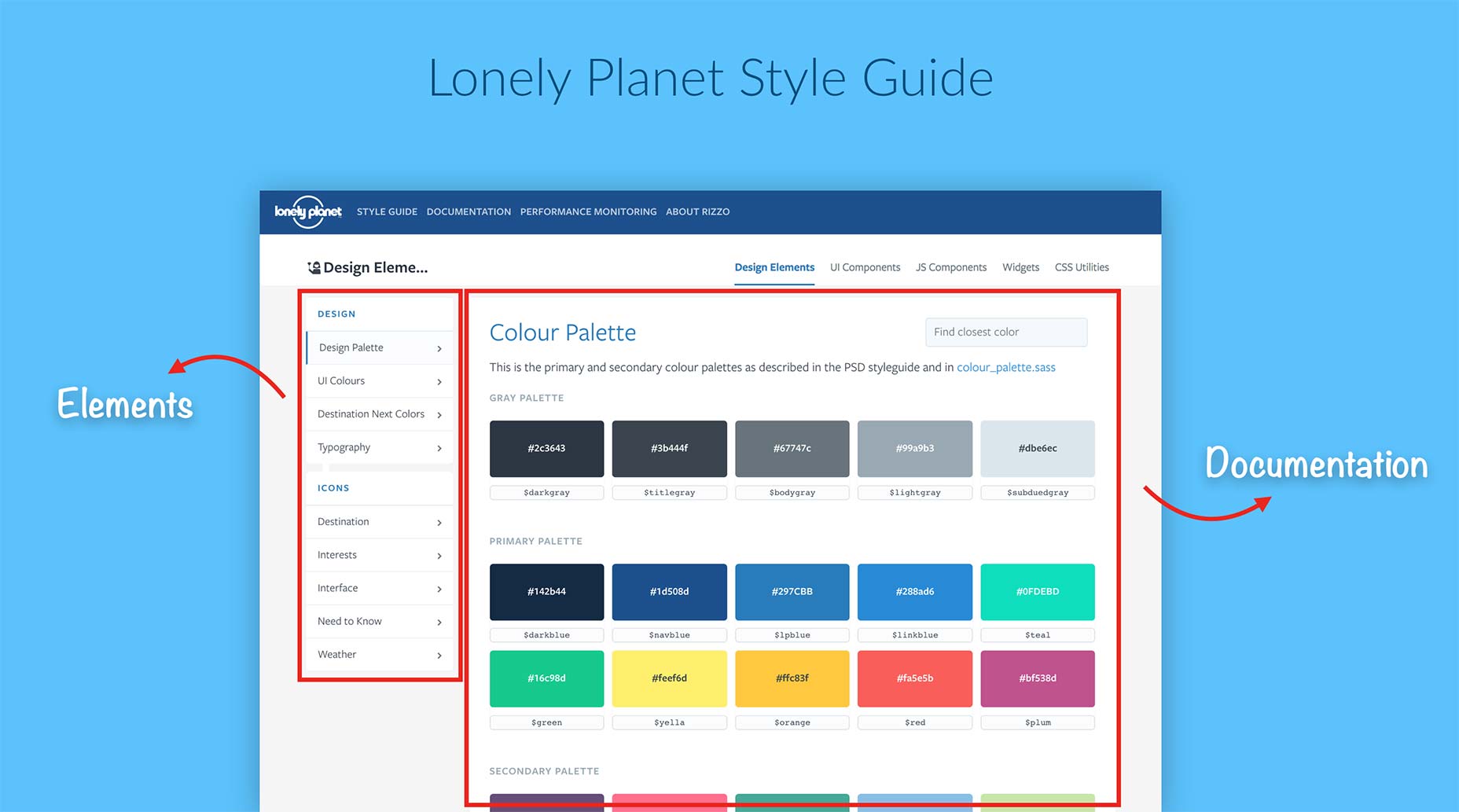Click the Design Elements heading icon
The image size is (1459, 812).
[314, 268]
